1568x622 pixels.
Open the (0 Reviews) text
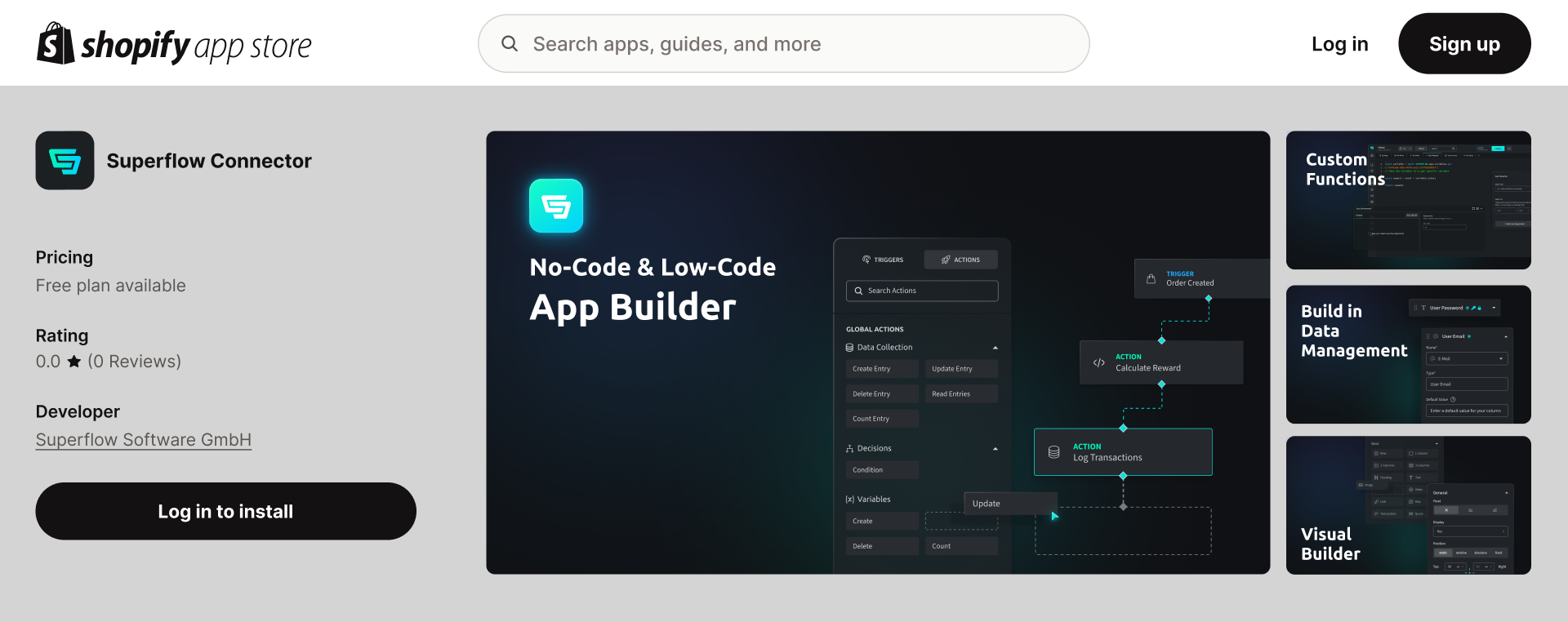point(135,362)
